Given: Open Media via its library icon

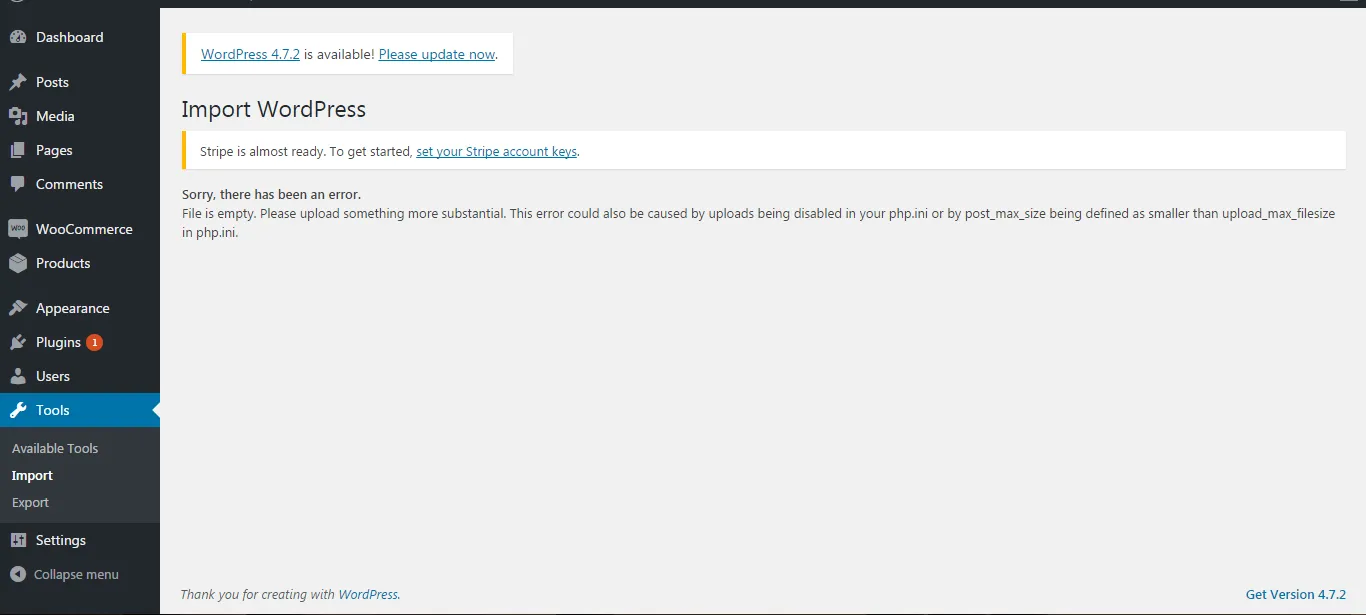Looking at the screenshot, I should (19, 115).
